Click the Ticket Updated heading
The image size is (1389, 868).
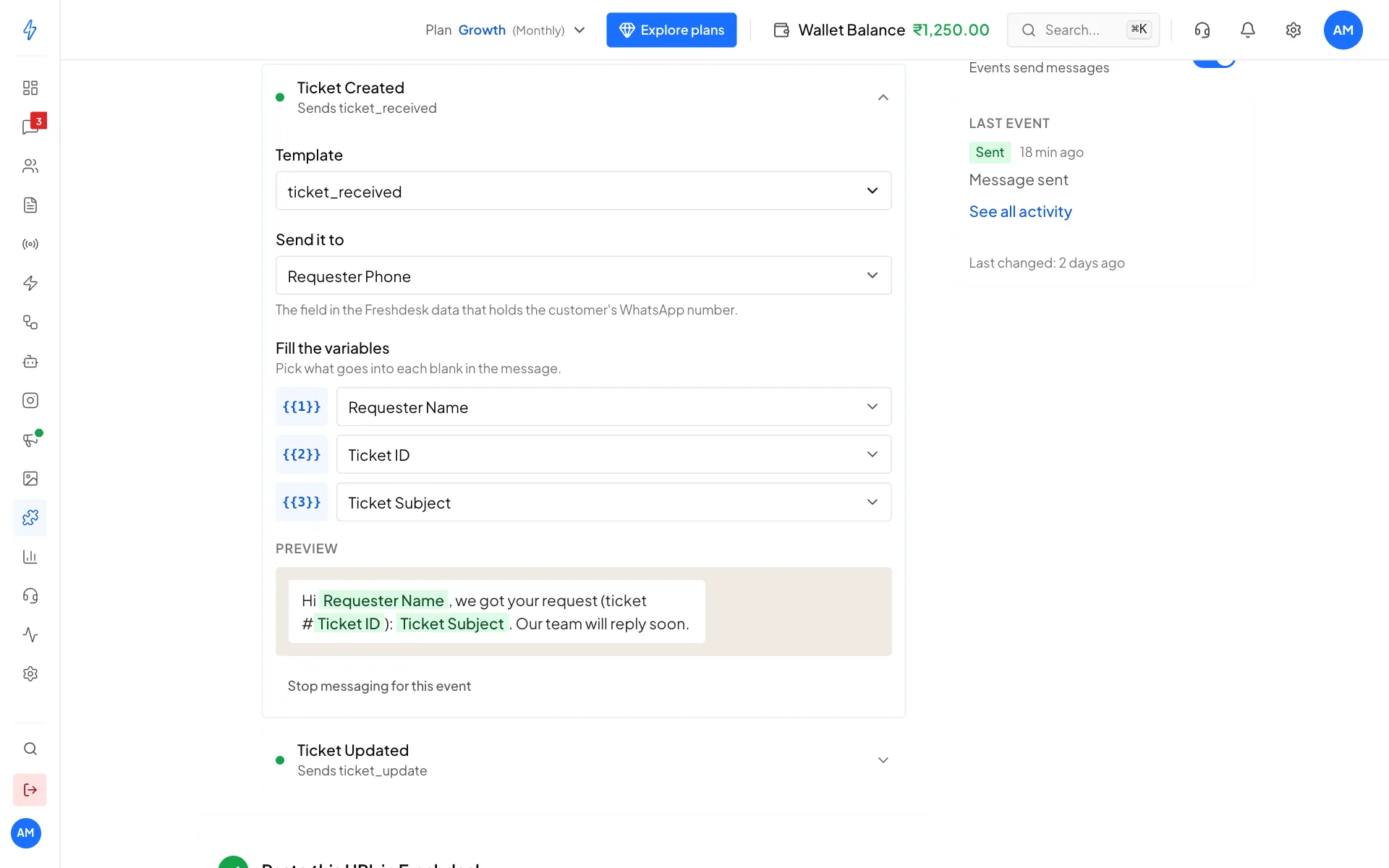click(x=353, y=750)
